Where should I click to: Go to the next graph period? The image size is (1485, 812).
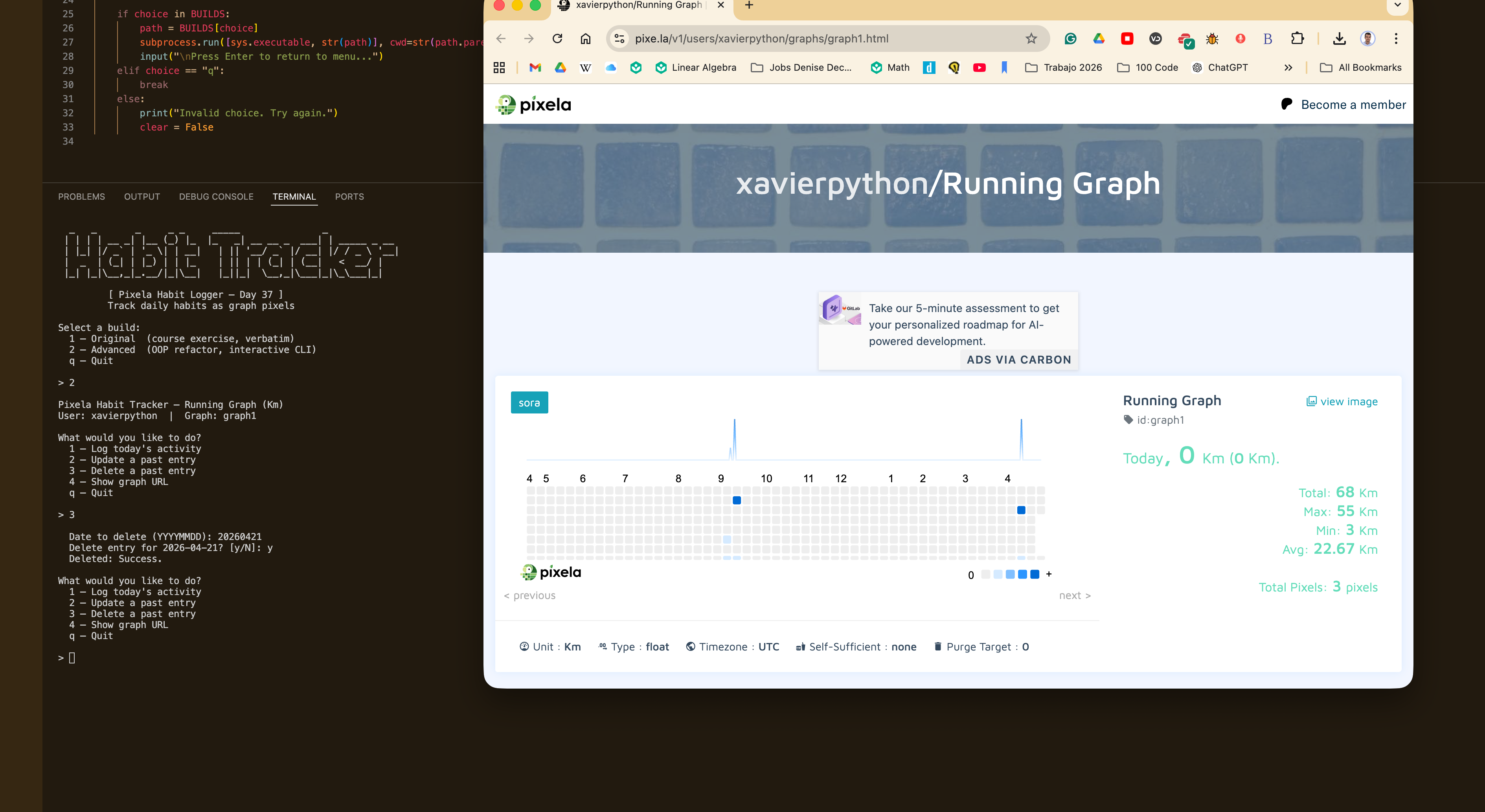point(1075,595)
